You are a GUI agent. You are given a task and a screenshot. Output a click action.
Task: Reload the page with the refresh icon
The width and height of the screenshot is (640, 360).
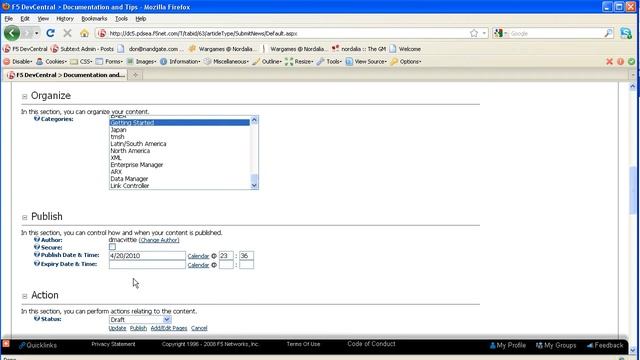pos(51,33)
